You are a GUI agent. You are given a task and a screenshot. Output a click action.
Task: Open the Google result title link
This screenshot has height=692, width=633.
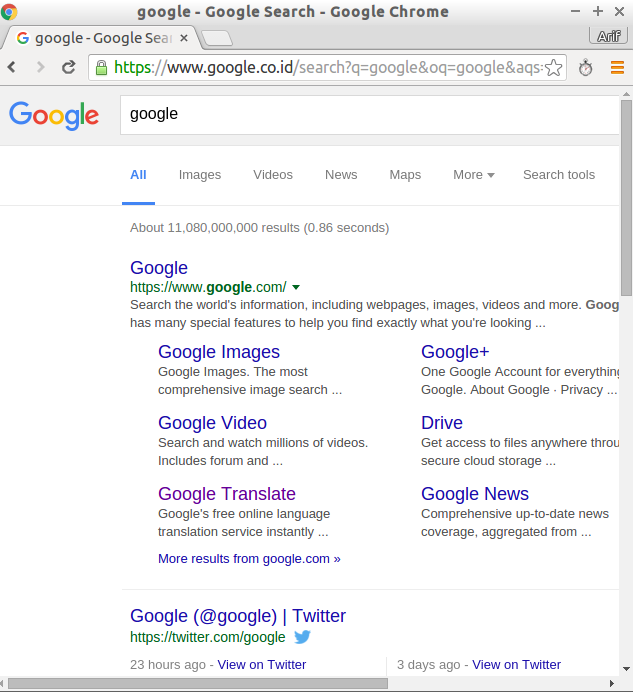[159, 268]
